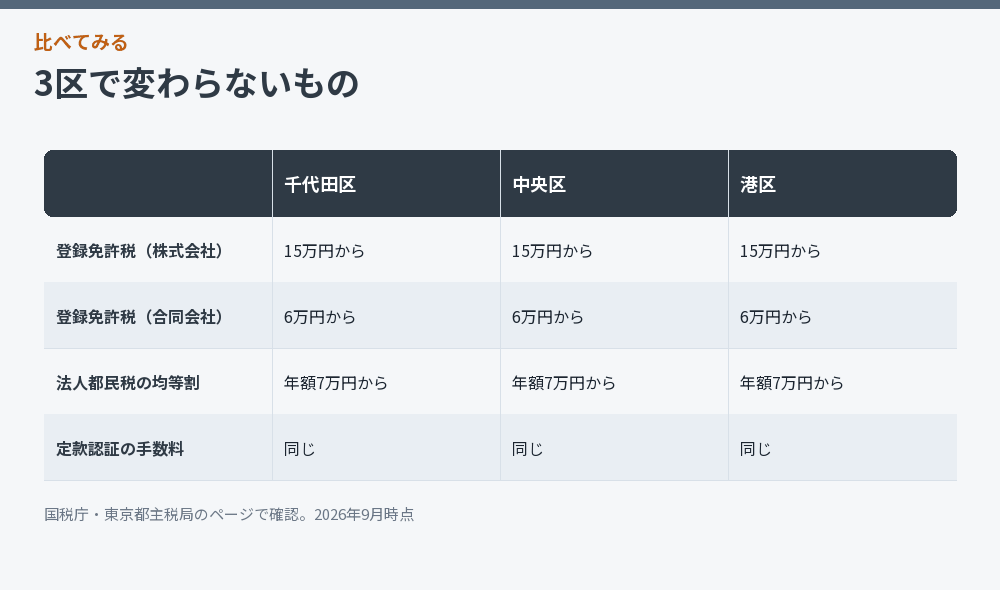Click row label 定款認証の手数料
The height and width of the screenshot is (590, 1000).
tap(120, 448)
